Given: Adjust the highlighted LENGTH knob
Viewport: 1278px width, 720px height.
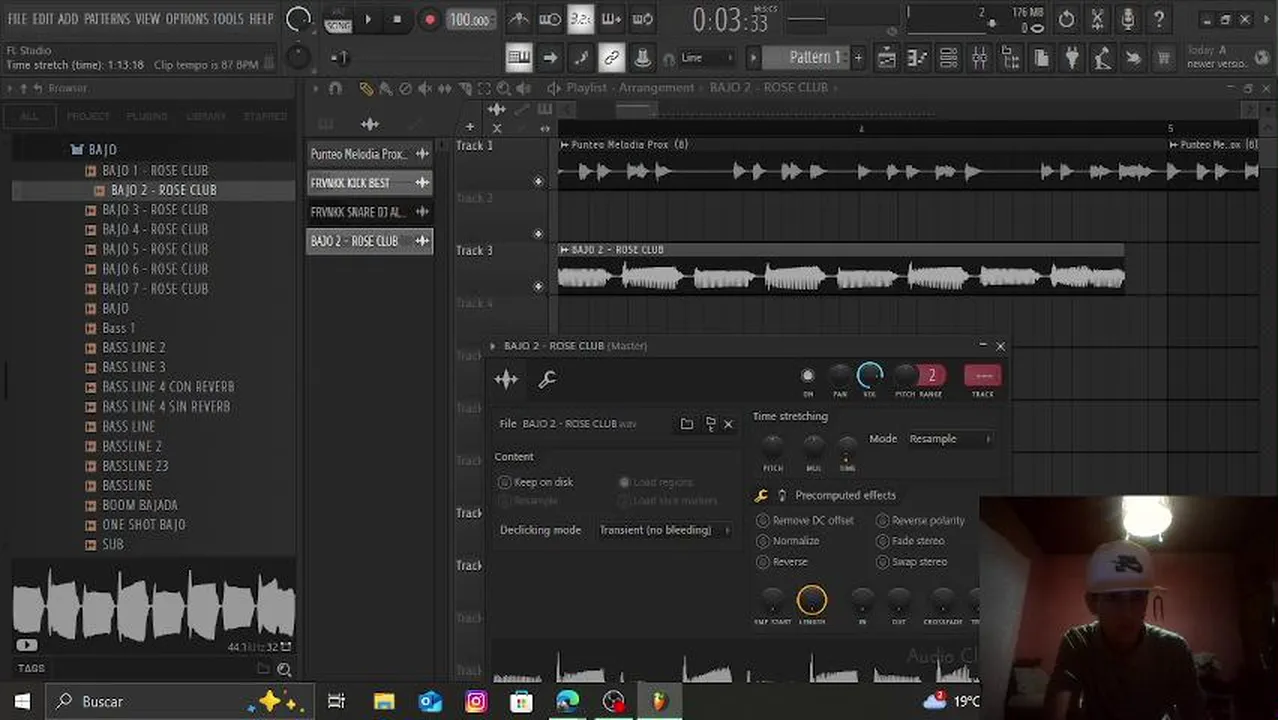Looking at the screenshot, I should tap(812, 600).
